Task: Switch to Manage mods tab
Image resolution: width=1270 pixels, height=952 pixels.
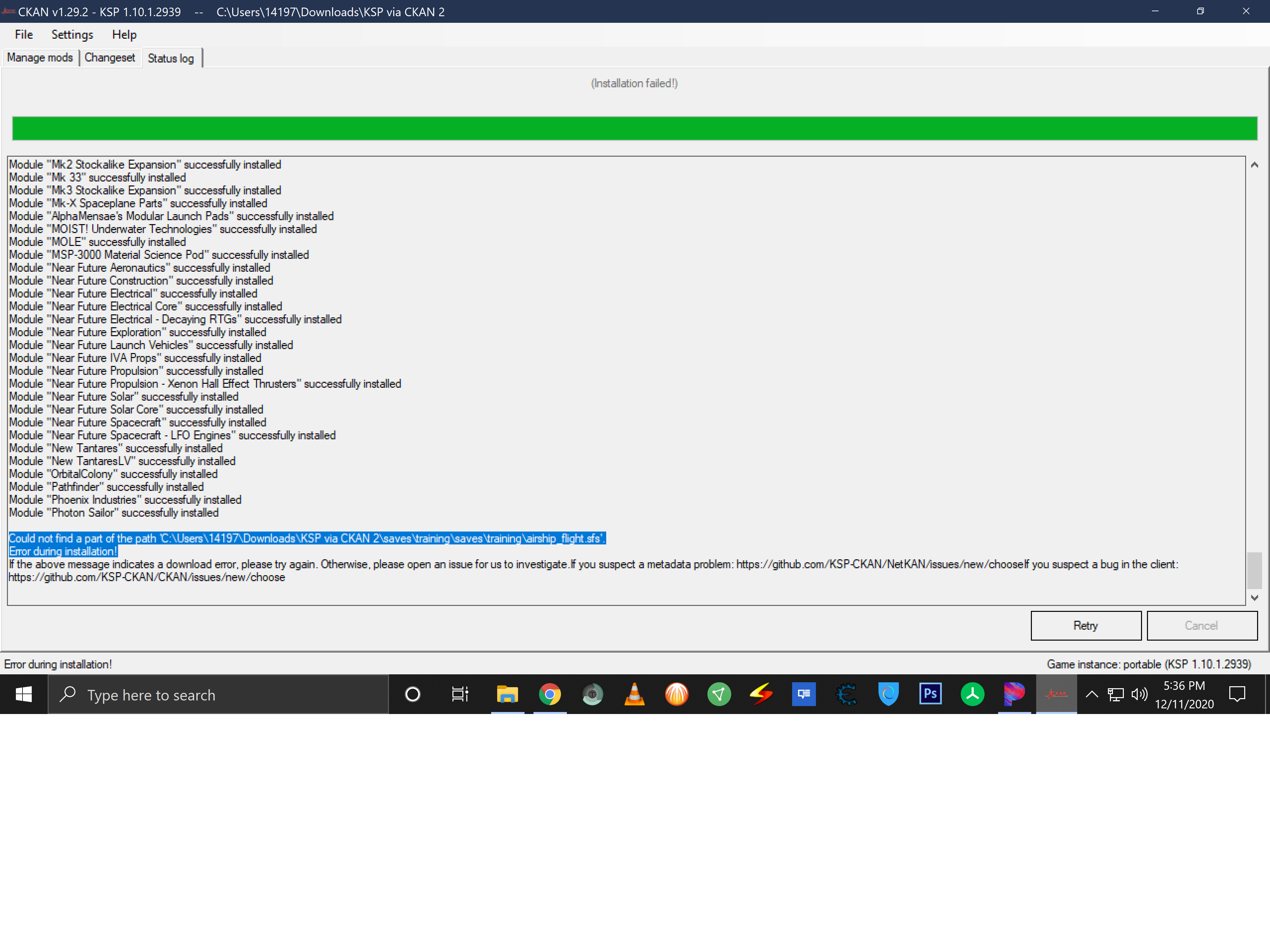Action: [x=40, y=58]
